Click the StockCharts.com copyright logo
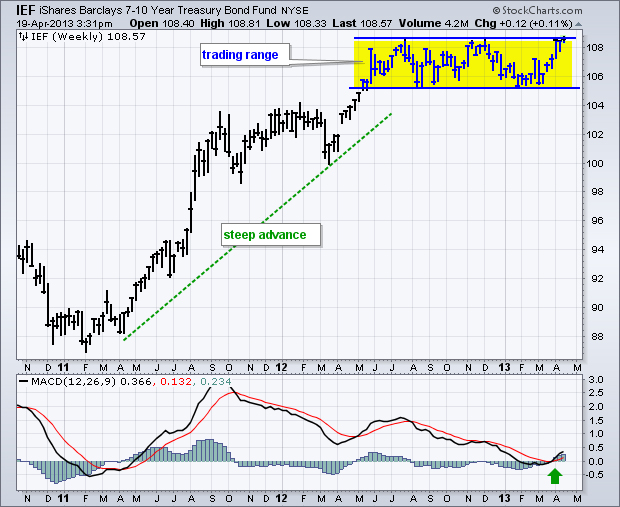Image resolution: width=620 pixels, height=507 pixels. tap(537, 11)
